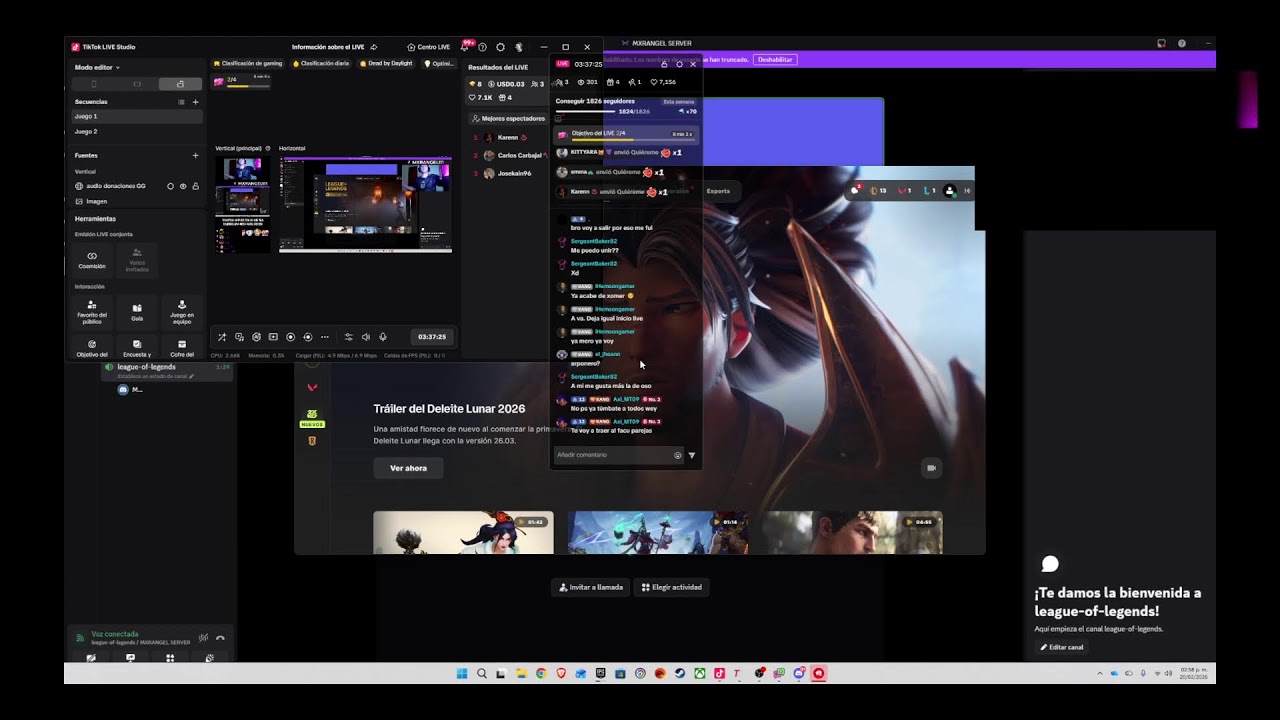
Task: Open the Esta semana dropdown
Action: coord(678,102)
